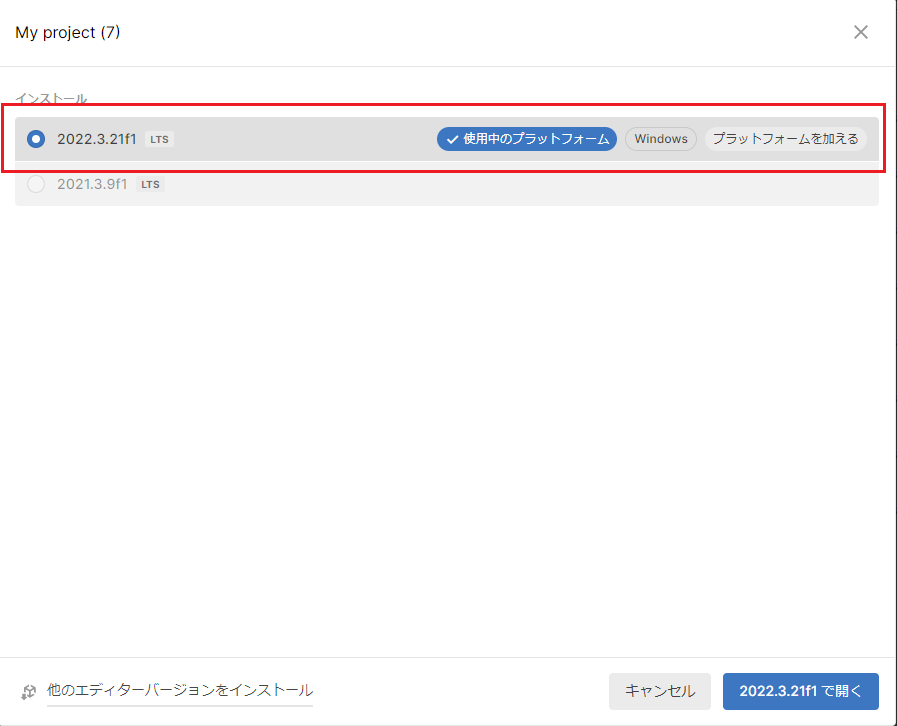Screen dimensions: 897x726
Task: Click the 2022.3.21f1 version label
Action: [x=97, y=139]
